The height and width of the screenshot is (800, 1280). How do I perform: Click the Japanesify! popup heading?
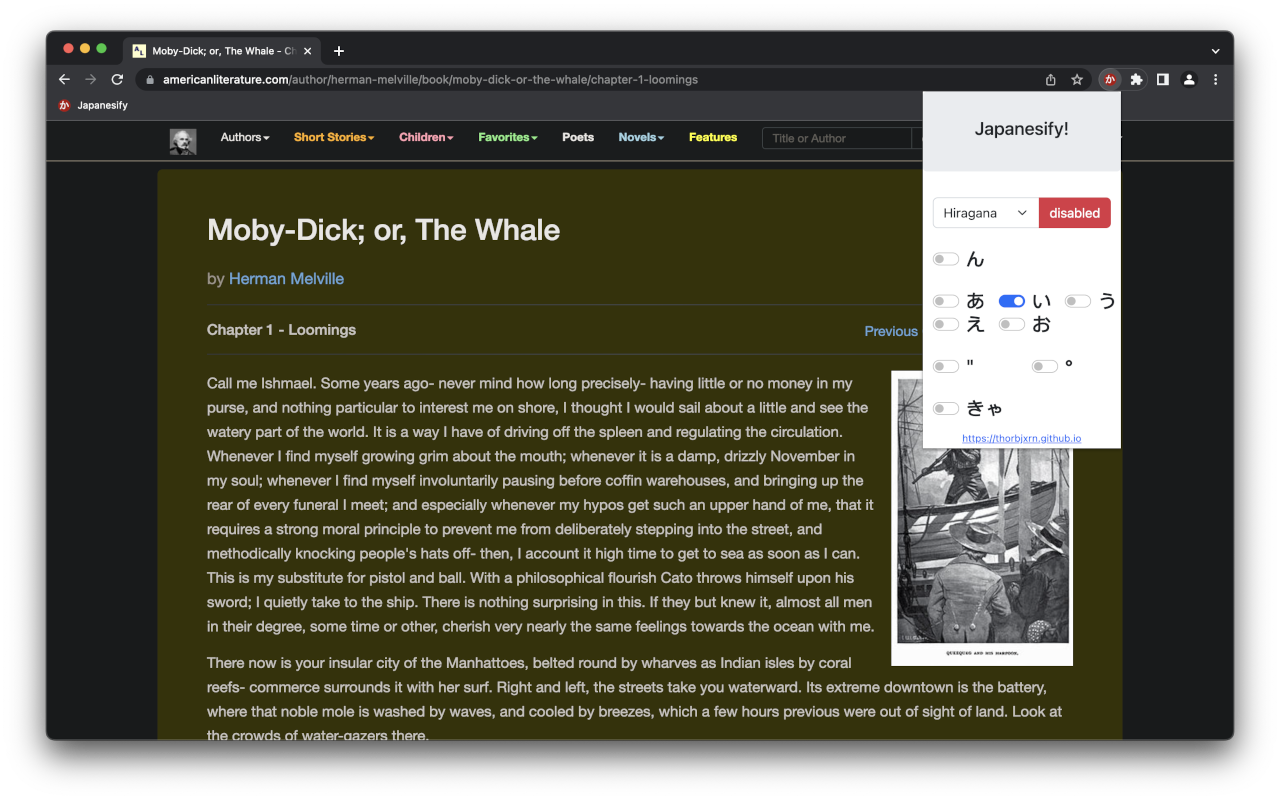click(1022, 129)
